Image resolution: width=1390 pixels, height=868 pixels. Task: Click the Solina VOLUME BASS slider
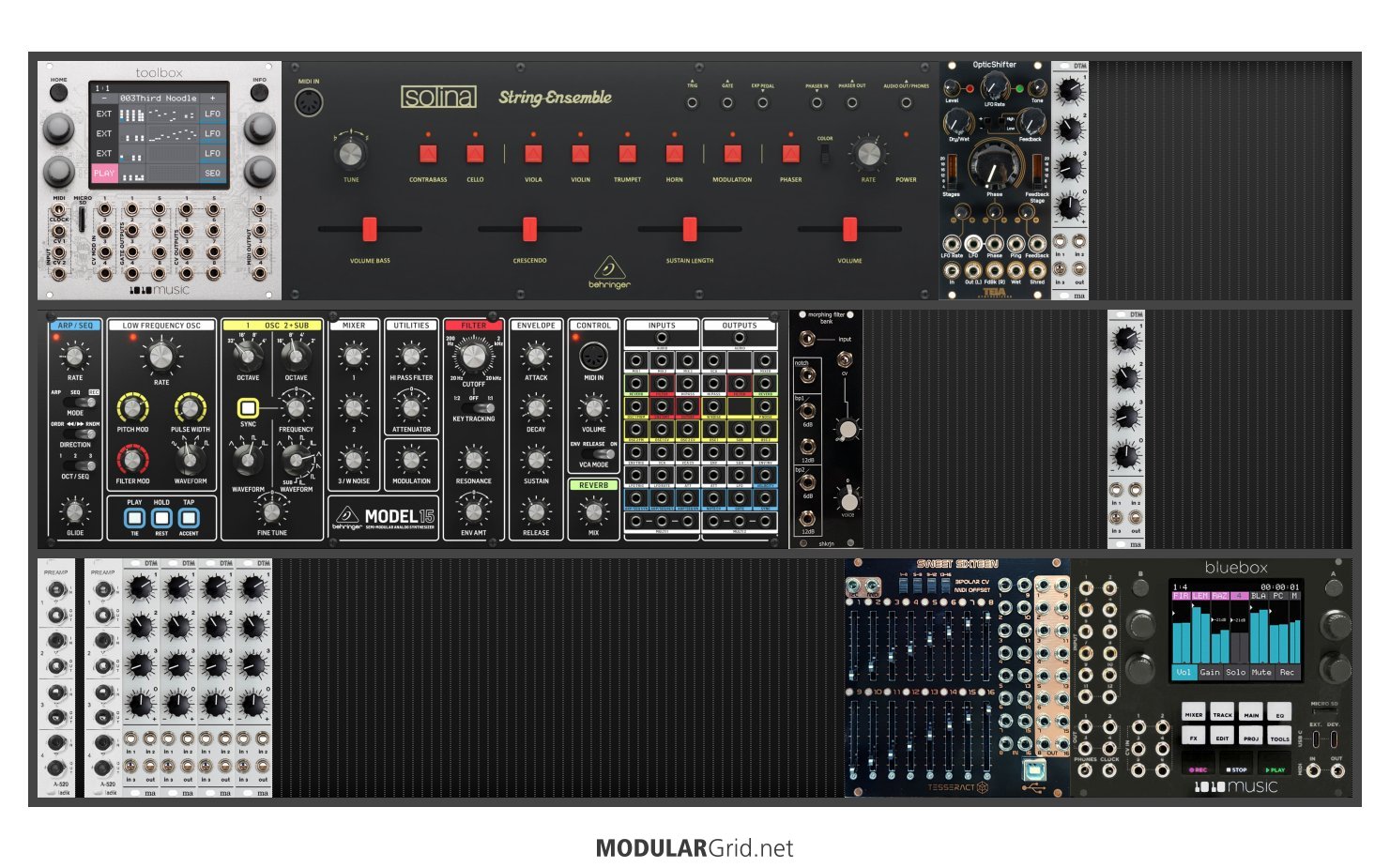pyautogui.click(x=370, y=229)
